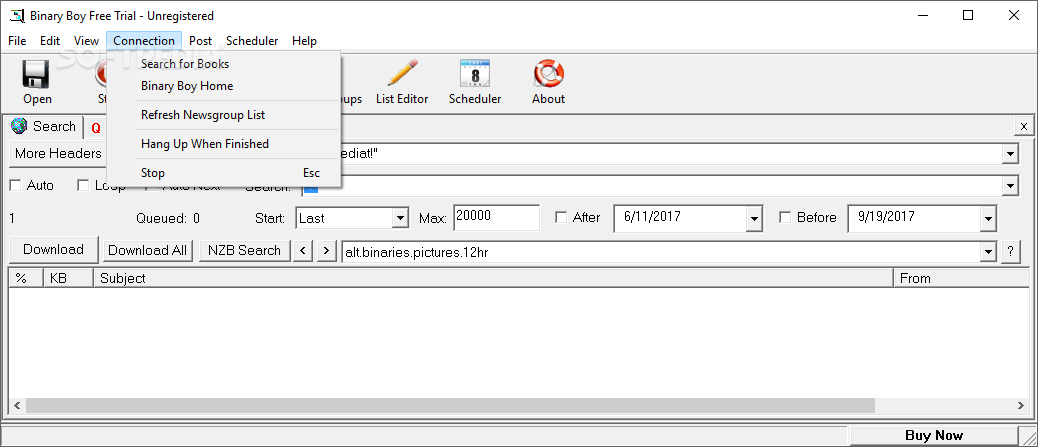The width and height of the screenshot is (1038, 447).
Task: Open the About lifebuoy icon
Action: (548, 74)
